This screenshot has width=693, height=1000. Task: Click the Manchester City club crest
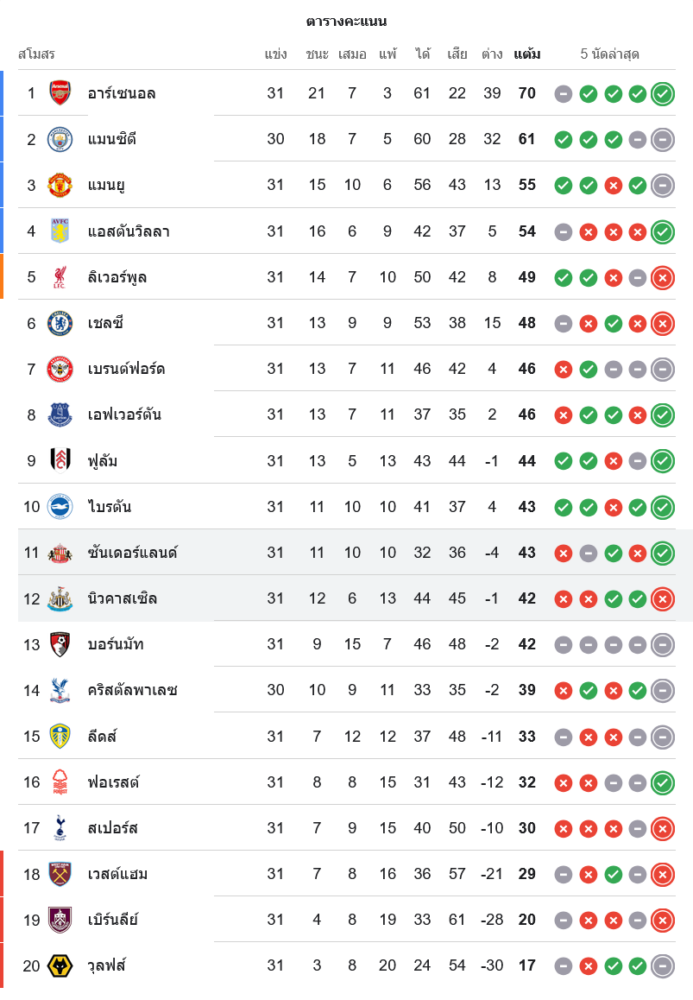coord(61,139)
